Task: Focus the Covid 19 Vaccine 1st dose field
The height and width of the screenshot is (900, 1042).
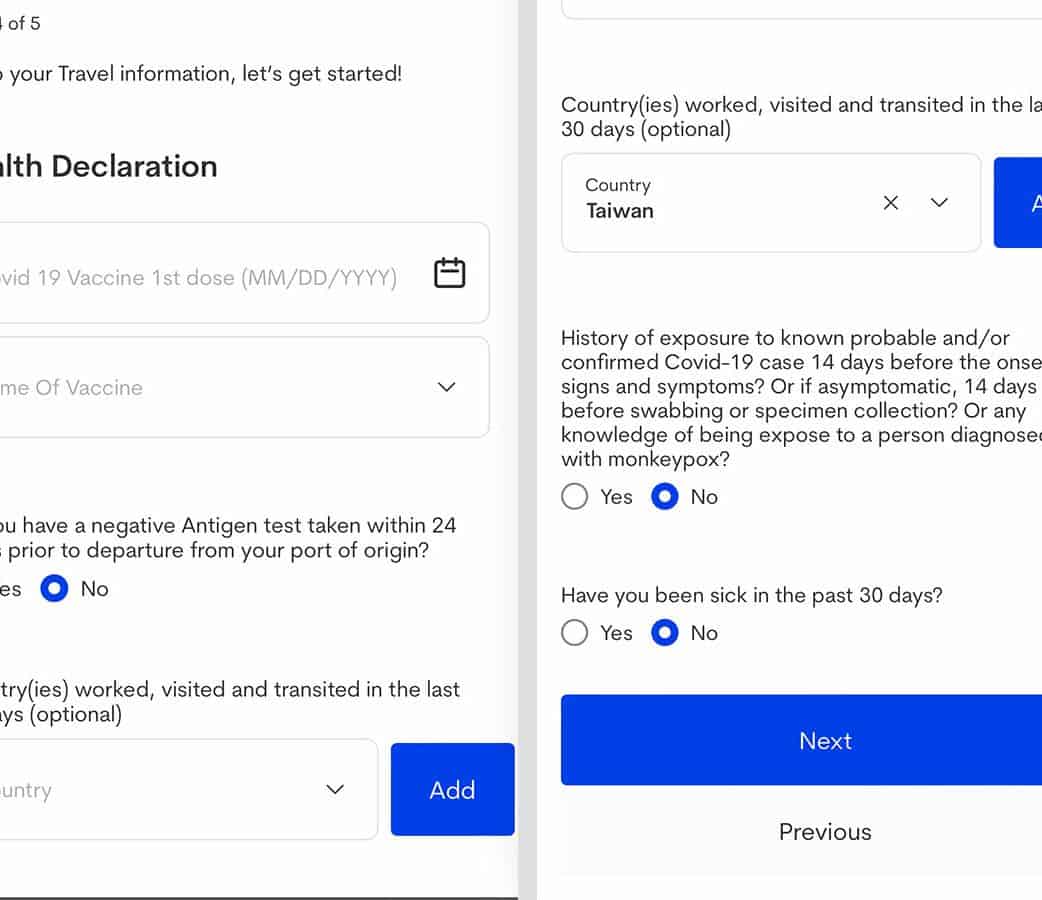Action: (x=200, y=278)
